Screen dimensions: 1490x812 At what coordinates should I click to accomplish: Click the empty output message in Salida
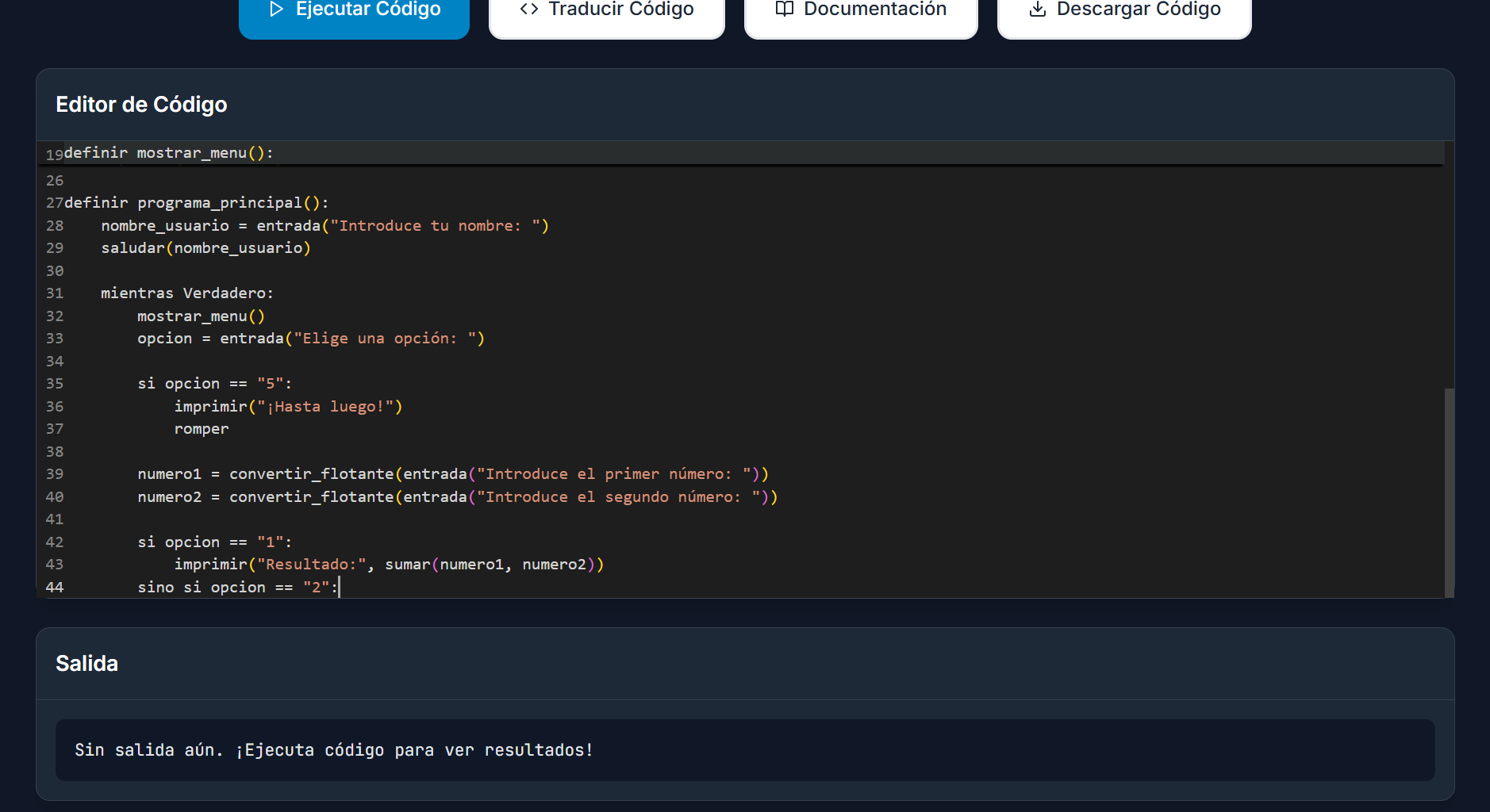334,750
